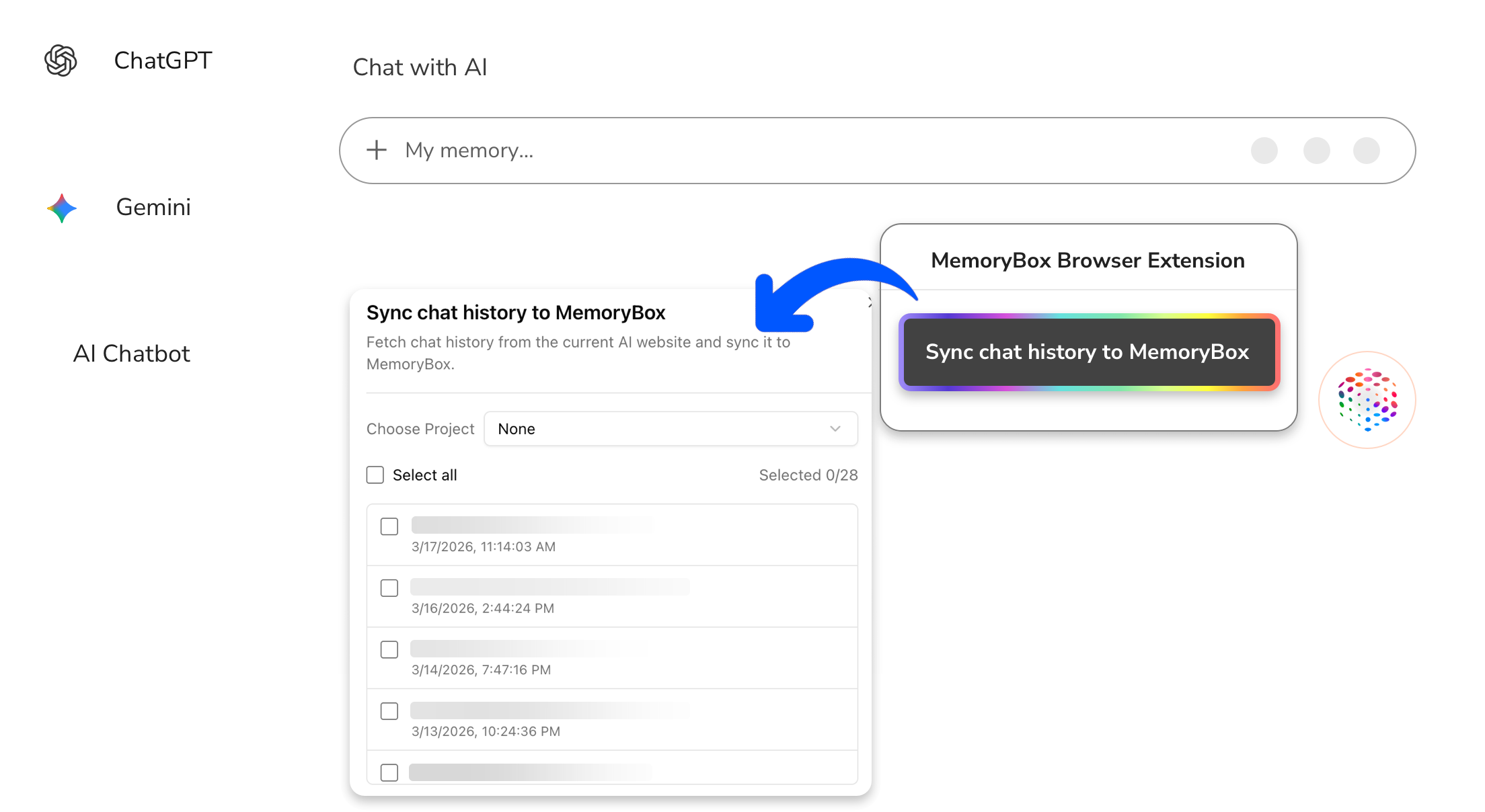Image resolution: width=1485 pixels, height=812 pixels.
Task: Select the ChatGPT logo icon
Action: [61, 60]
